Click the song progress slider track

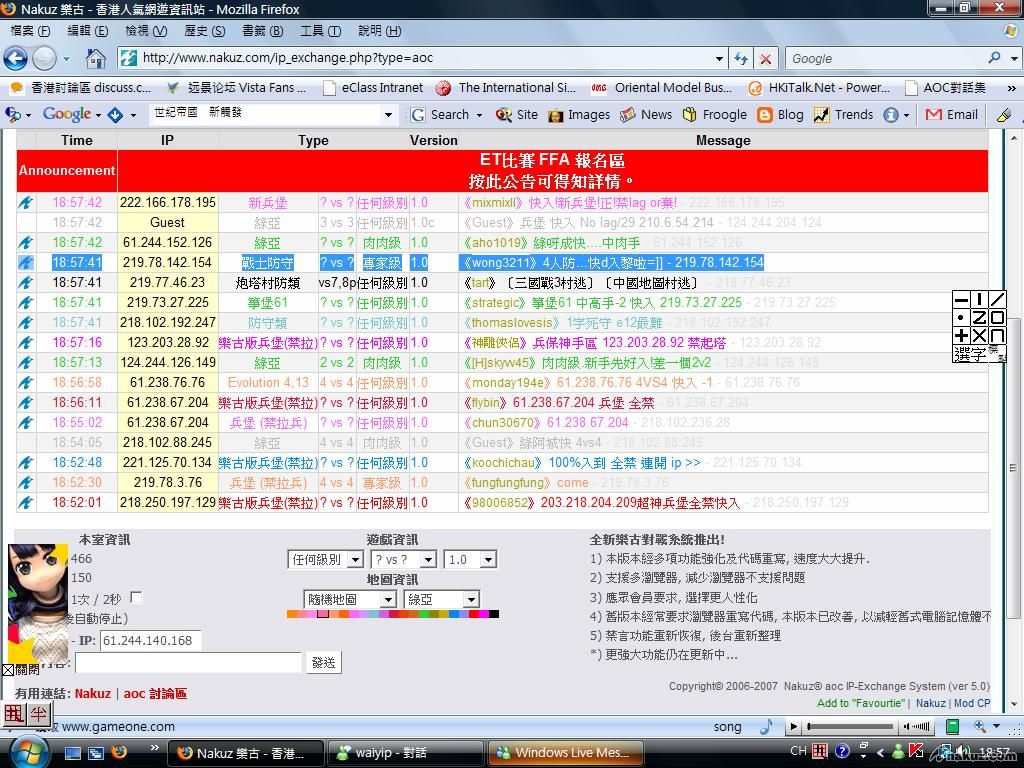(850, 726)
